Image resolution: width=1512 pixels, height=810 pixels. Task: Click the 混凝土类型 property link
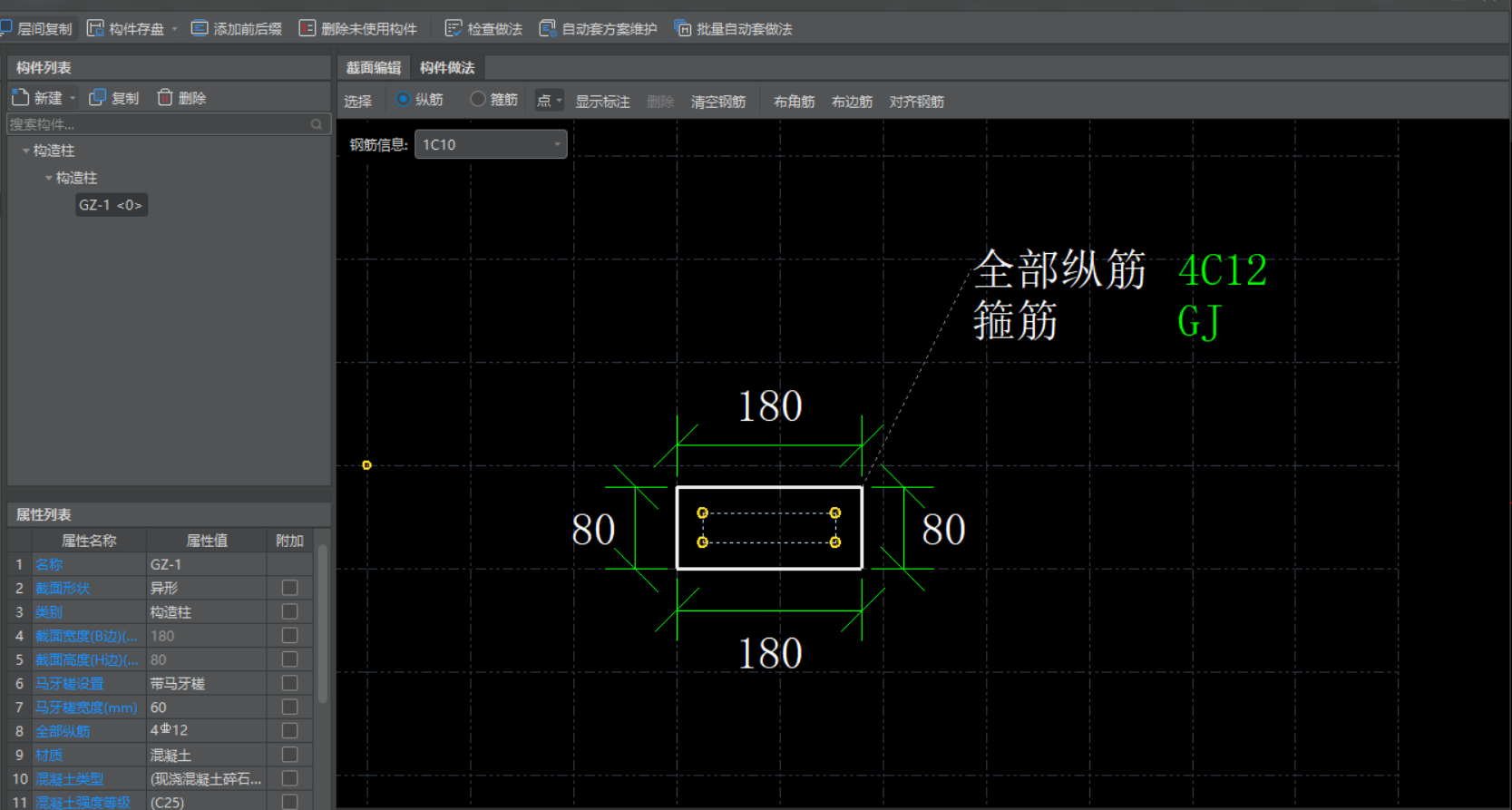pyautogui.click(x=70, y=779)
